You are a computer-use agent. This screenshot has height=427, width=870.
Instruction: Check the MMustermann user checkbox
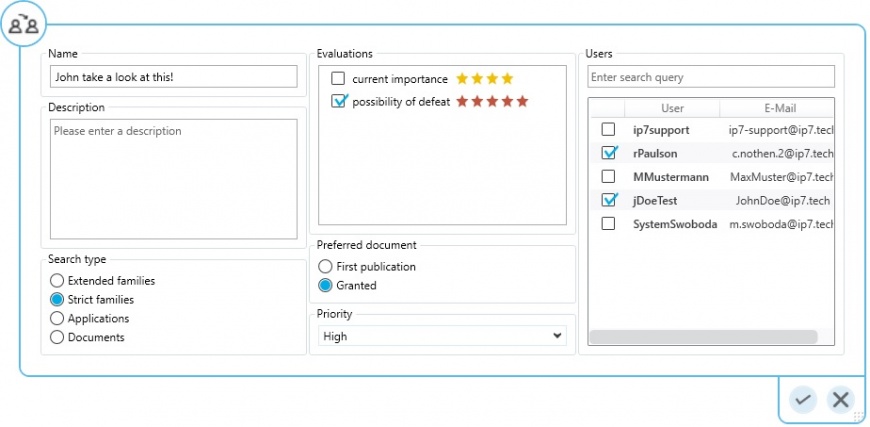coord(608,177)
